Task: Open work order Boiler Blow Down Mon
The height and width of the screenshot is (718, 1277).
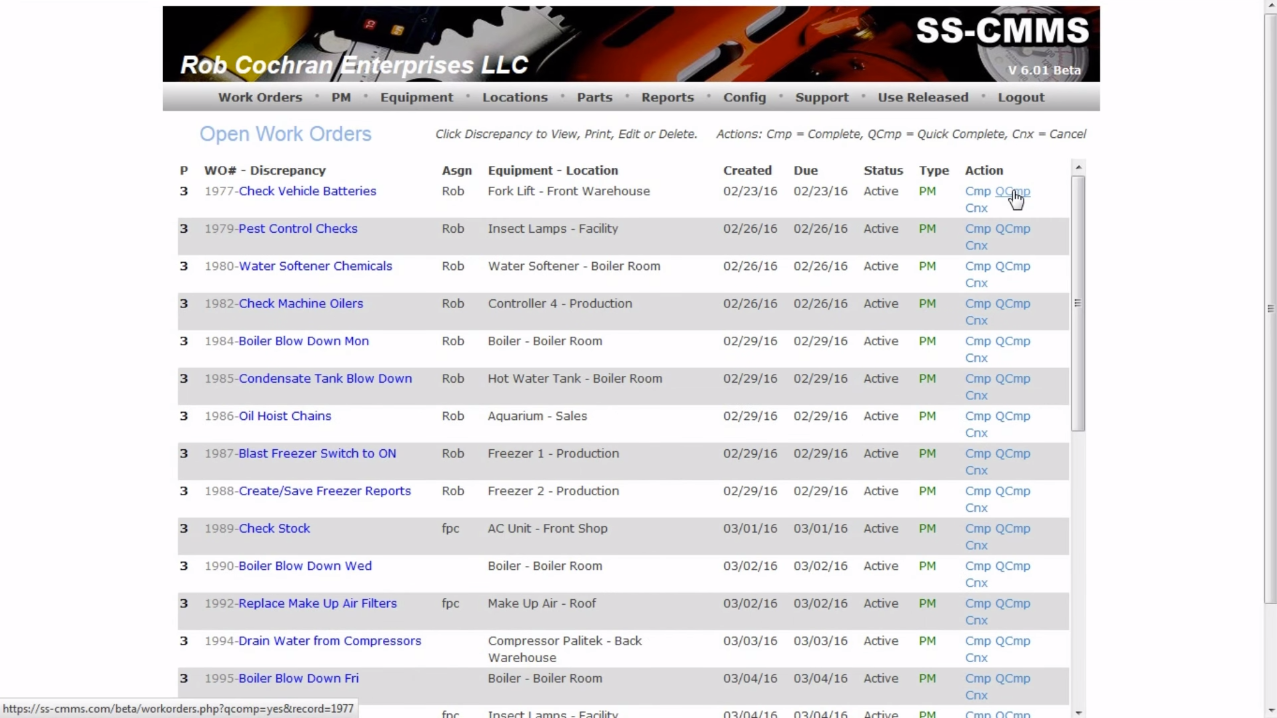Action: point(304,341)
